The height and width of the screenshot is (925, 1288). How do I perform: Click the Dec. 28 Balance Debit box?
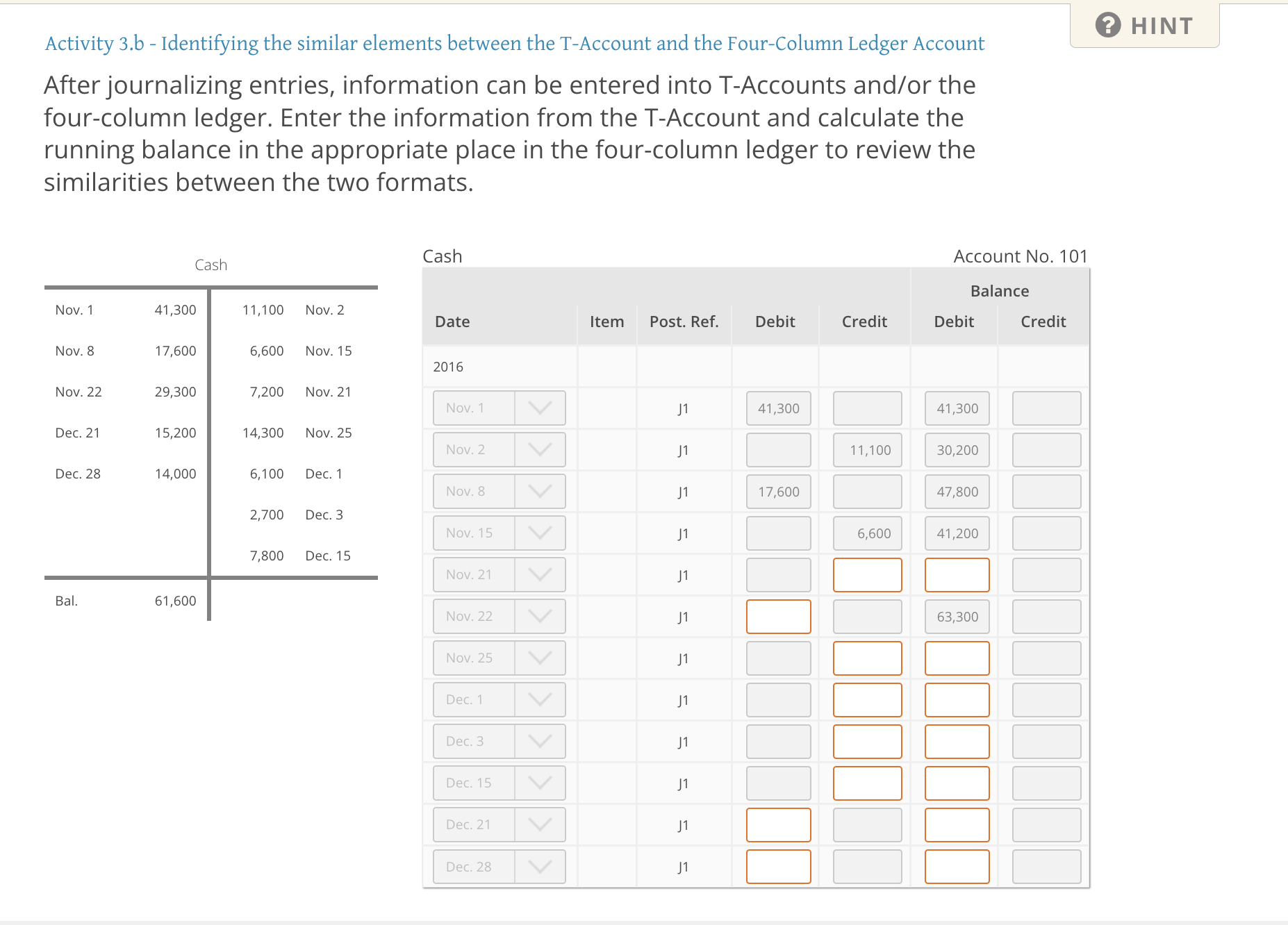[957, 866]
